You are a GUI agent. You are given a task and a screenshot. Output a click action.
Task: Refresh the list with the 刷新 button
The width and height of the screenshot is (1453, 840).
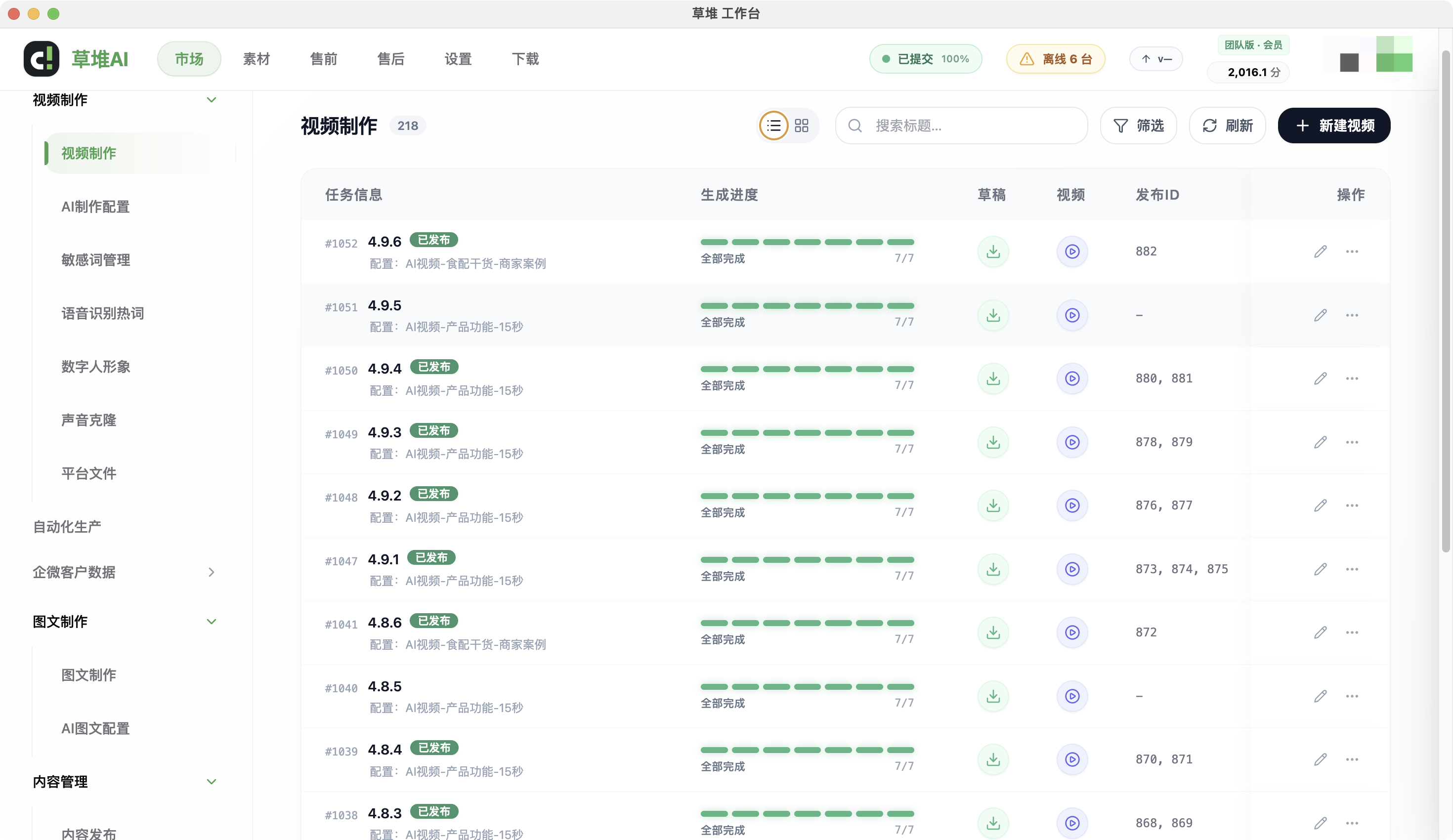click(x=1227, y=125)
